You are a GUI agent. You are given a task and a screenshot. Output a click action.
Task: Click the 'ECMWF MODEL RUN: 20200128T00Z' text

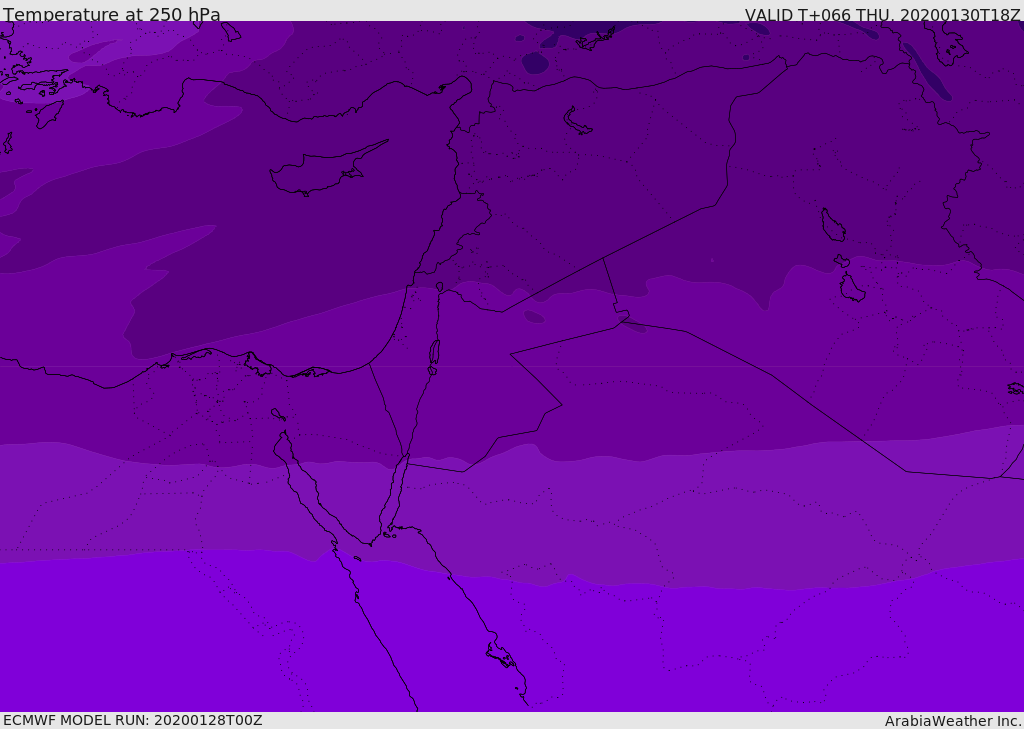[133, 720]
